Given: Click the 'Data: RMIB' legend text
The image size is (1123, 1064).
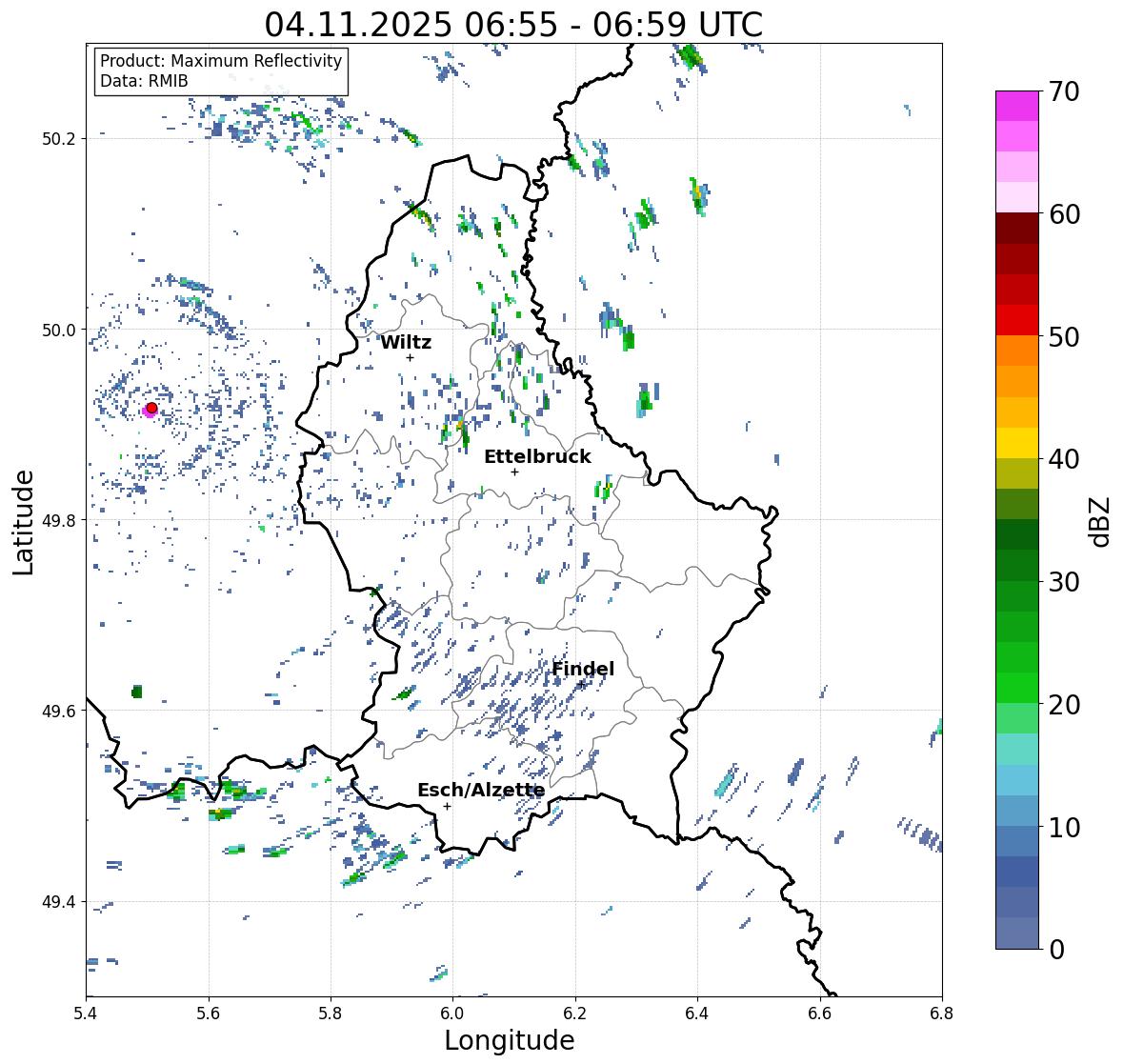Looking at the screenshot, I should pos(144,81).
